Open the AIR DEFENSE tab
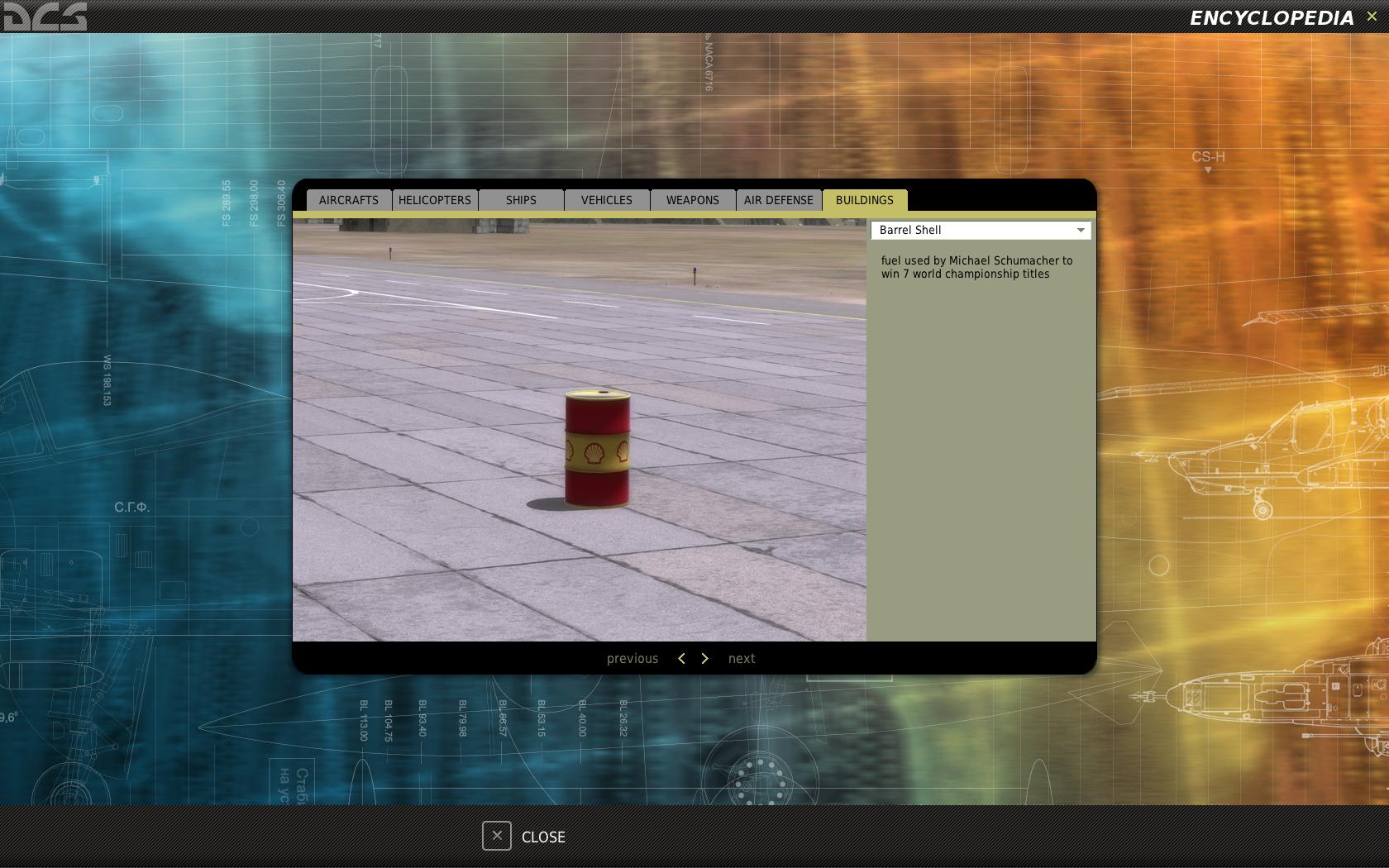This screenshot has height=868, width=1389. [779, 200]
